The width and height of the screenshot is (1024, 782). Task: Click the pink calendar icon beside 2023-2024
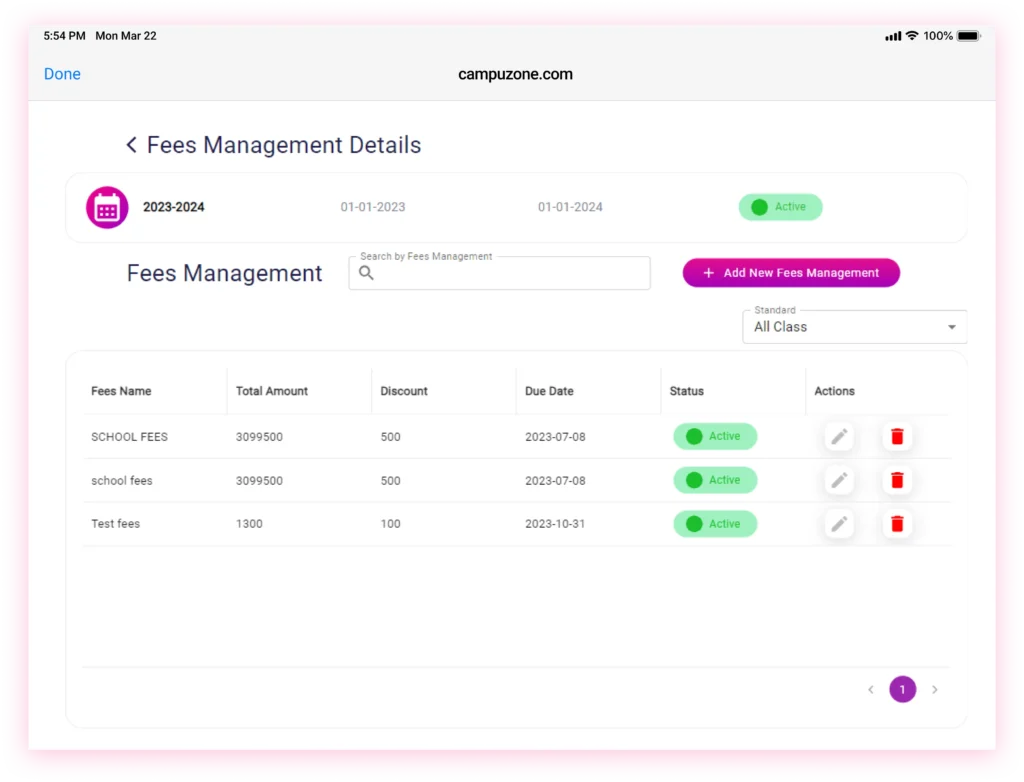(x=107, y=207)
